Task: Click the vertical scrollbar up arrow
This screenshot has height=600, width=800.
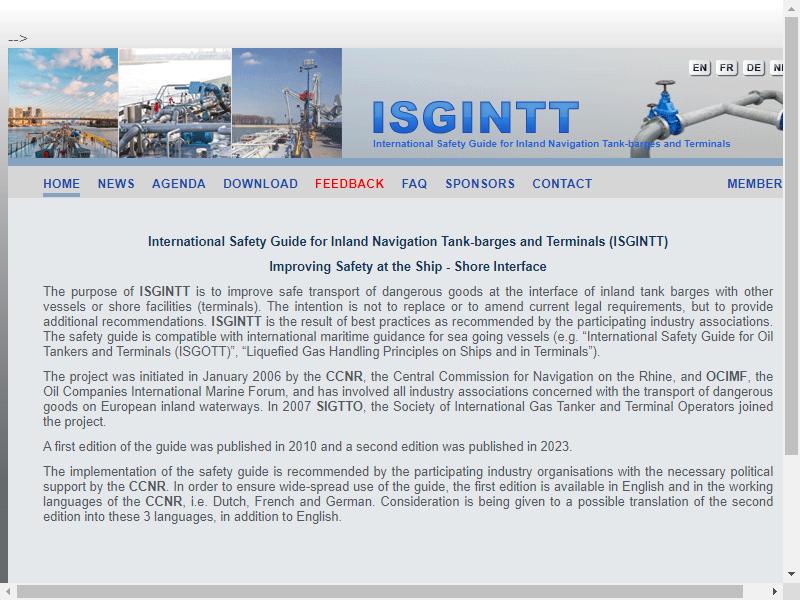Action: 791,7
